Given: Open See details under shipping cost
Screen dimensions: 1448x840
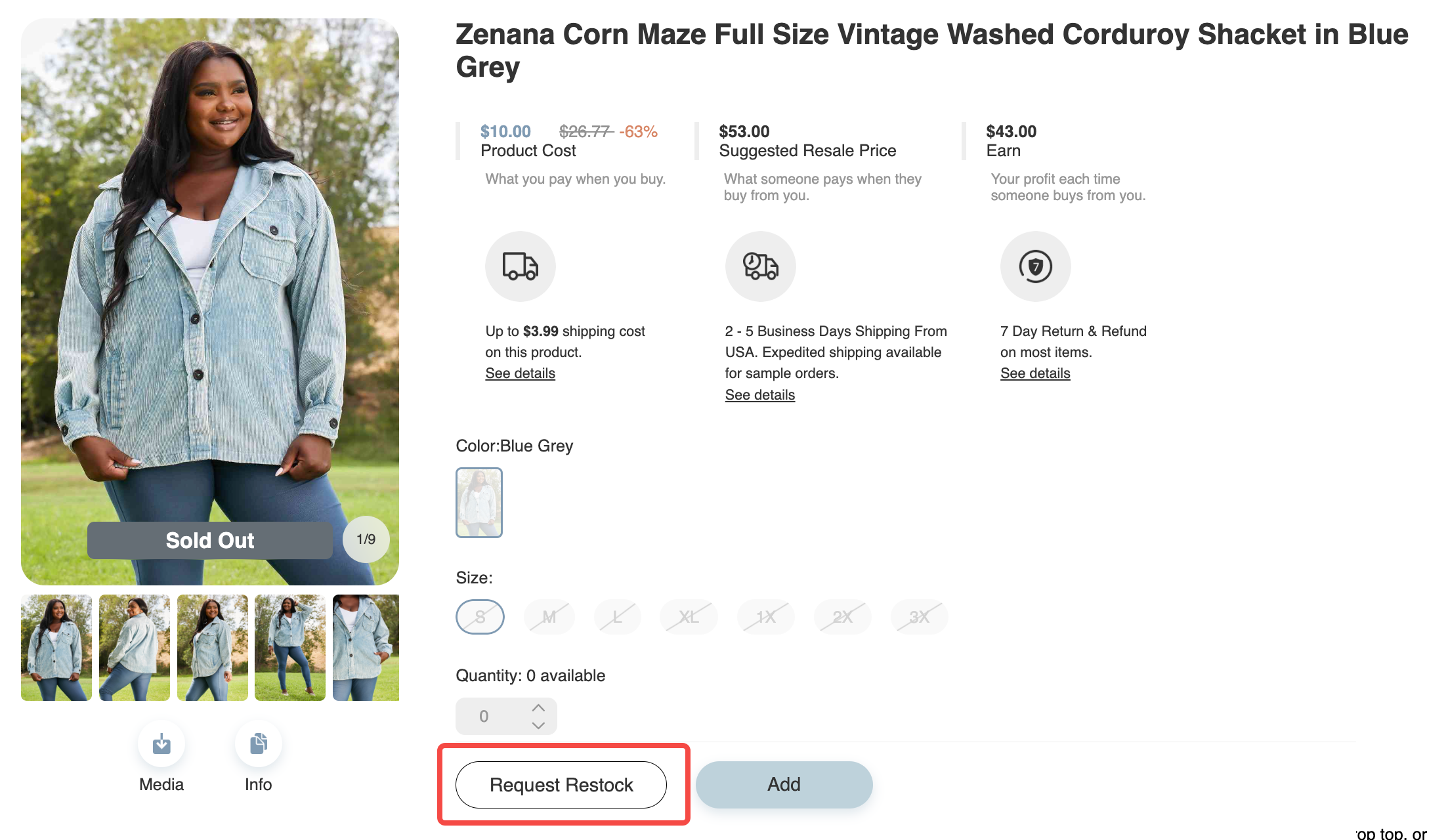Looking at the screenshot, I should (520, 373).
